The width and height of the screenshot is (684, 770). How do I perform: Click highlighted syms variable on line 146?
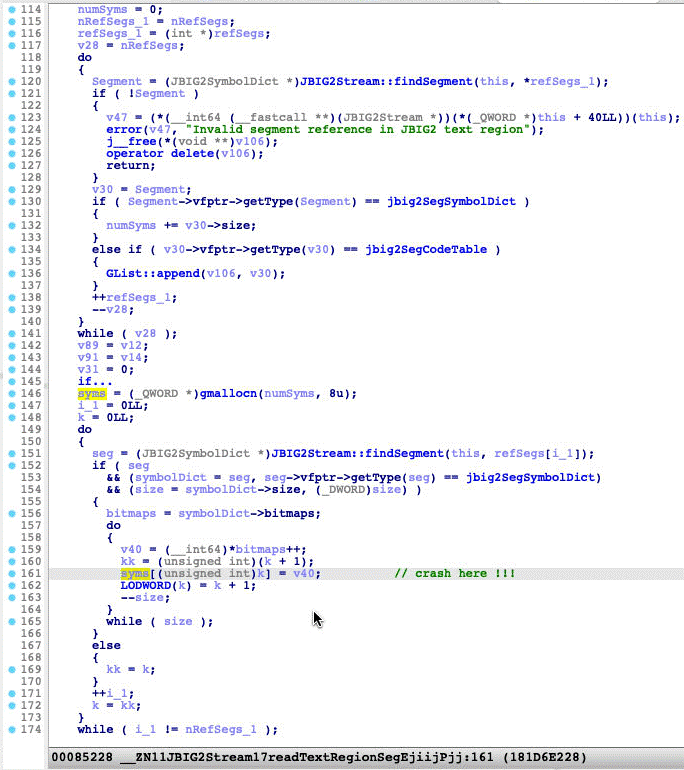(x=91, y=393)
